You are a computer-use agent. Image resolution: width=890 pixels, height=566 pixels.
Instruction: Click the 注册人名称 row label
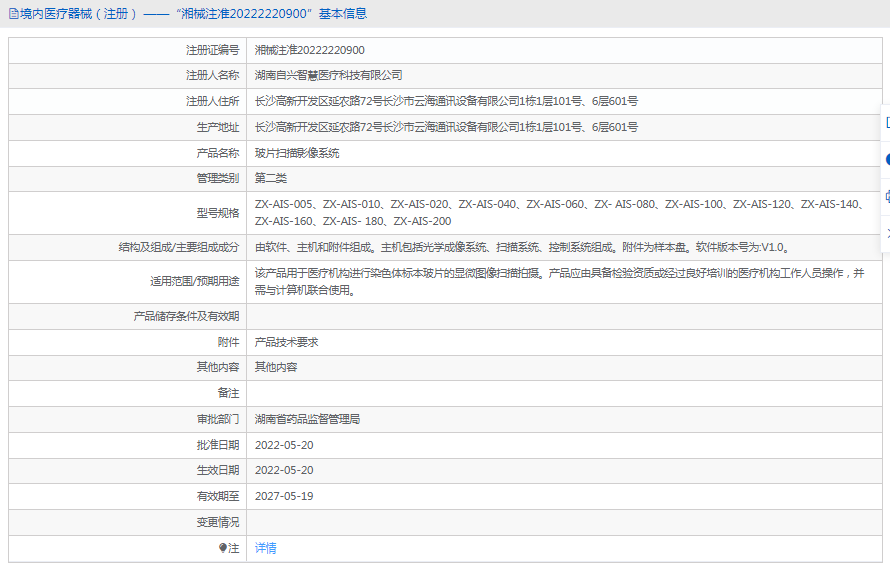213,75
